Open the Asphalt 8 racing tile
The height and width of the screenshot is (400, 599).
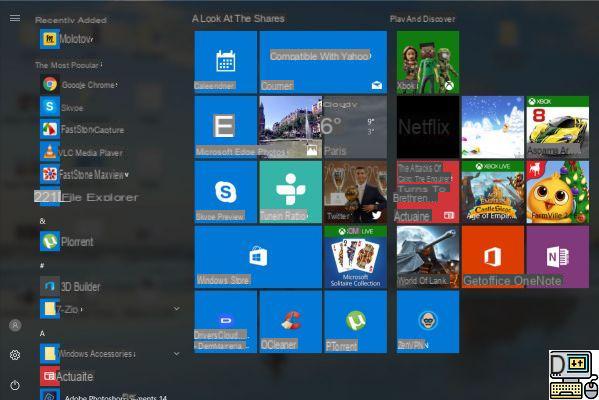pyautogui.click(x=558, y=127)
